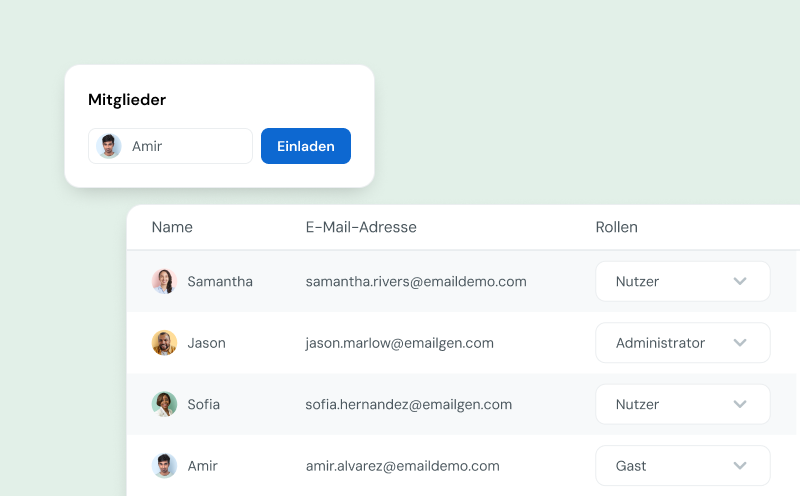The image size is (800, 496).
Task: Click the chevron arrow in Amir's Gast box
Action: [740, 465]
